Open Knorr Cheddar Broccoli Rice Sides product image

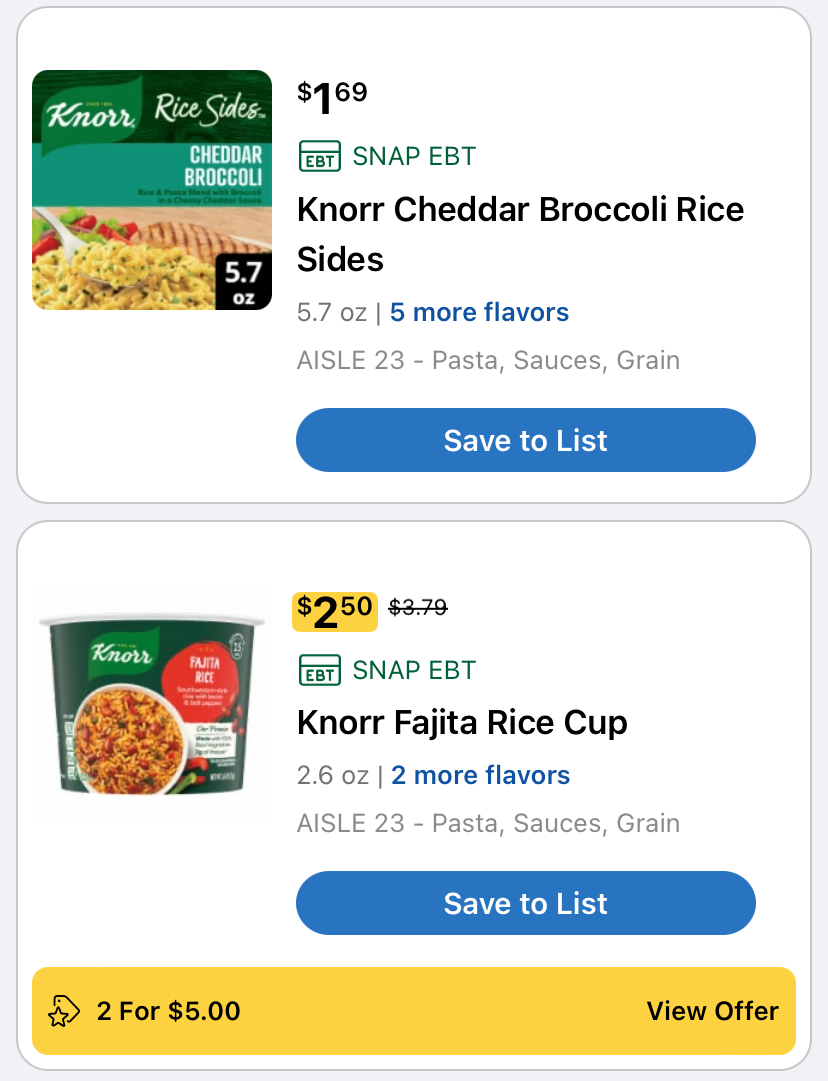click(x=152, y=190)
